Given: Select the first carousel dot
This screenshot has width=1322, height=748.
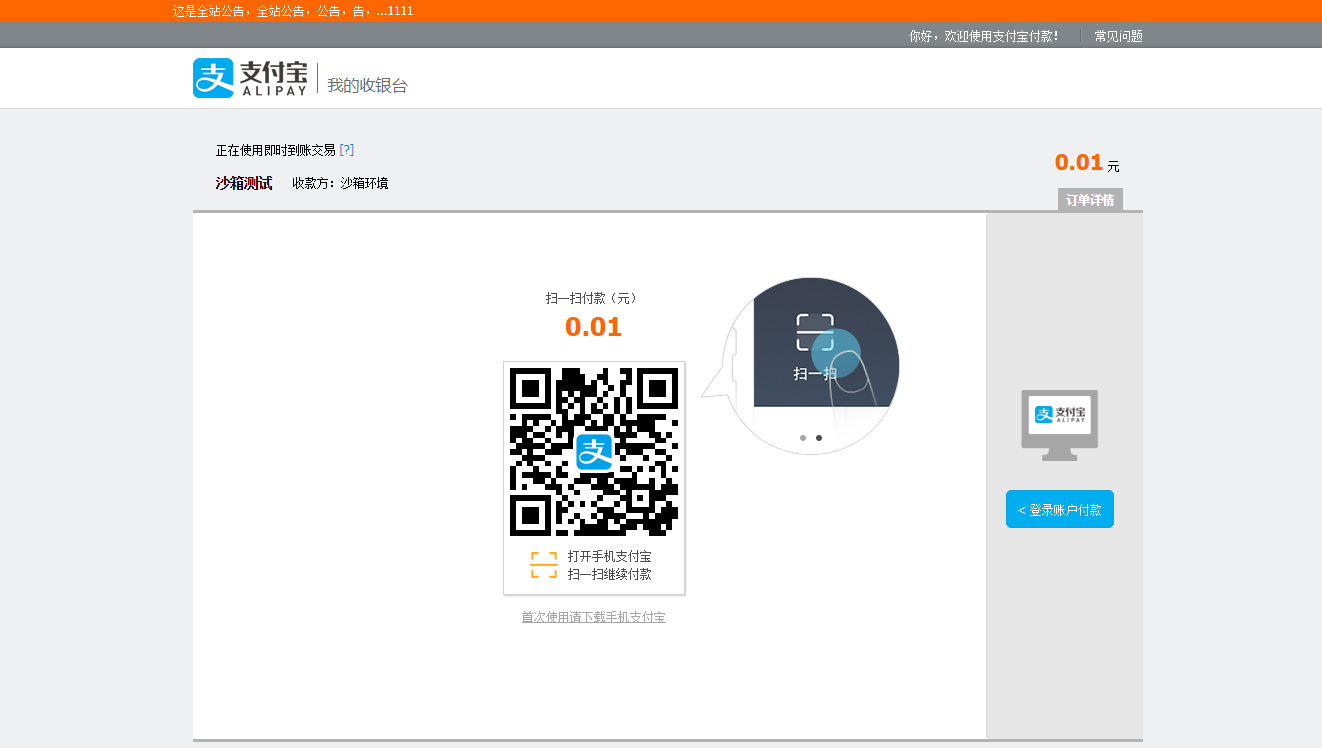Looking at the screenshot, I should [803, 438].
